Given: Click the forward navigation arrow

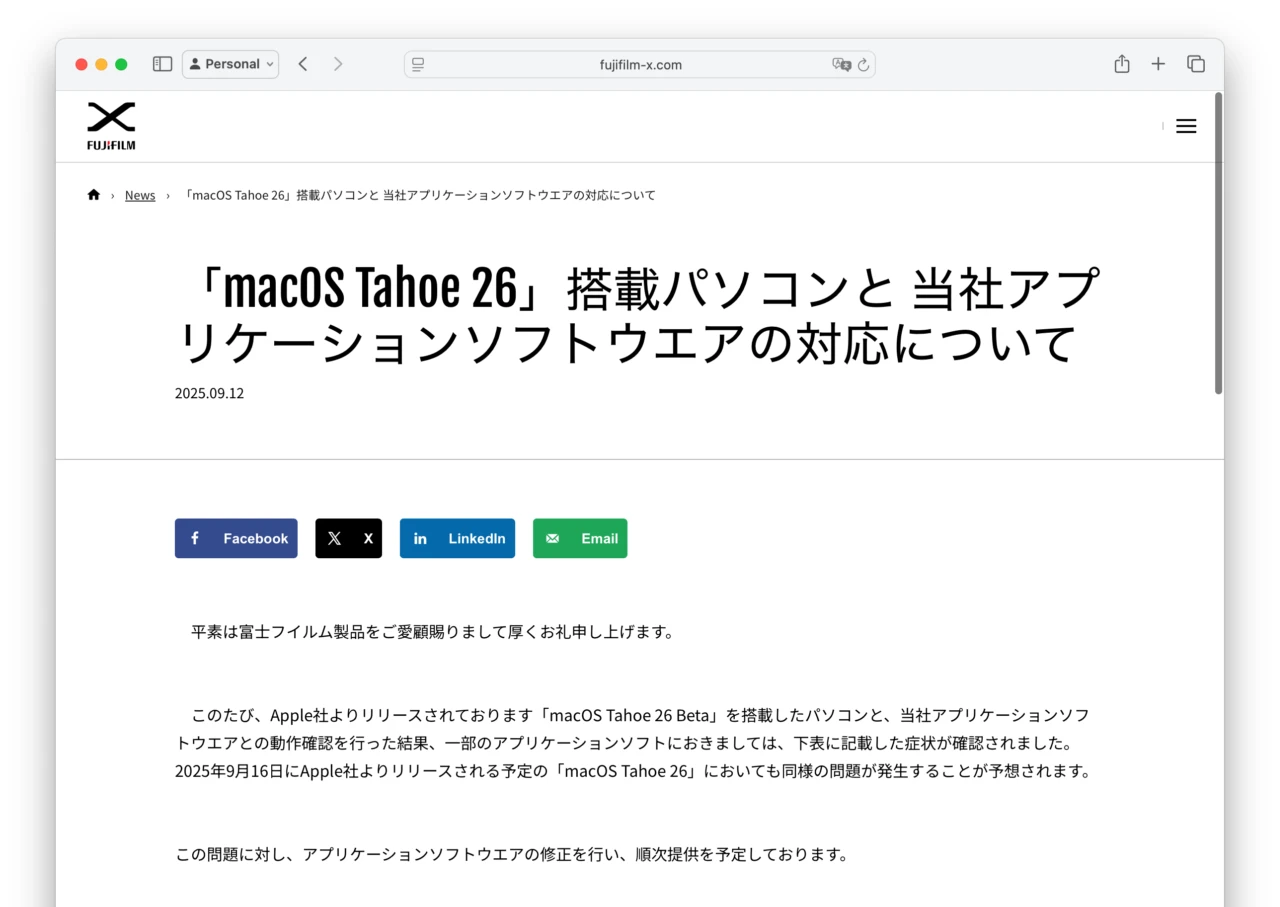Looking at the screenshot, I should pos(338,63).
